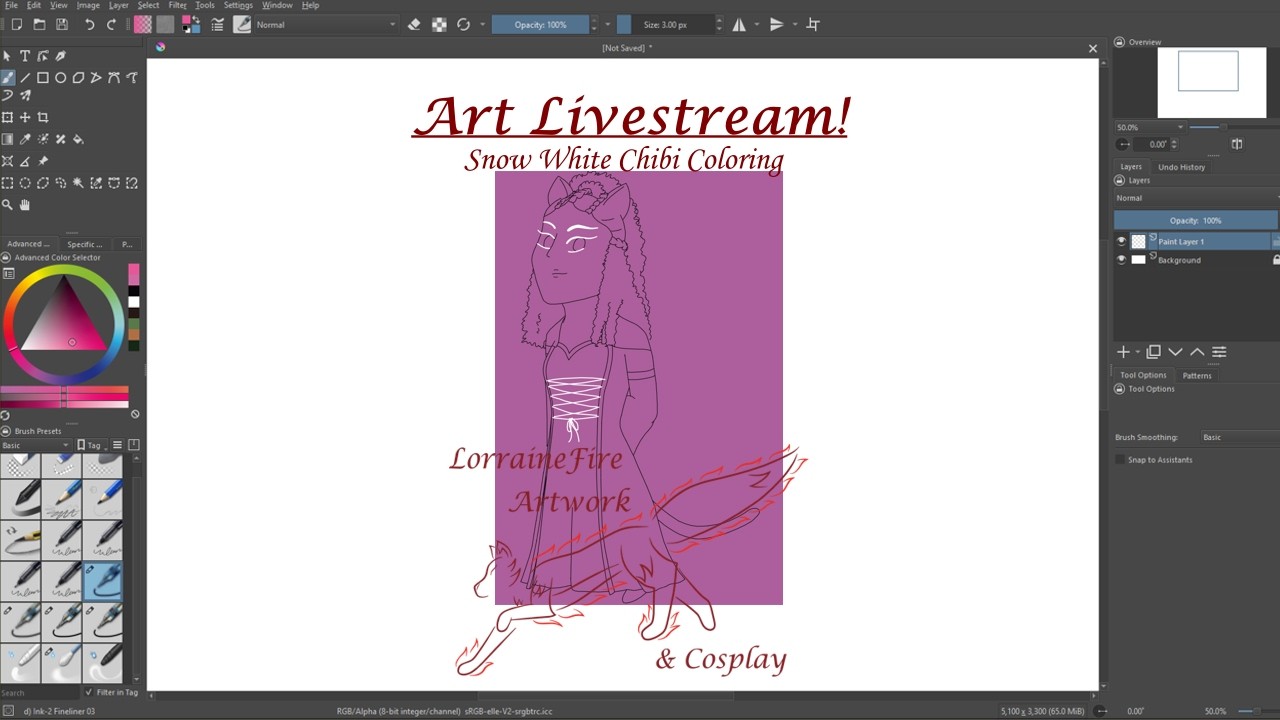Viewport: 1280px width, 720px height.
Task: Duplicate the current layer
Action: (1154, 352)
